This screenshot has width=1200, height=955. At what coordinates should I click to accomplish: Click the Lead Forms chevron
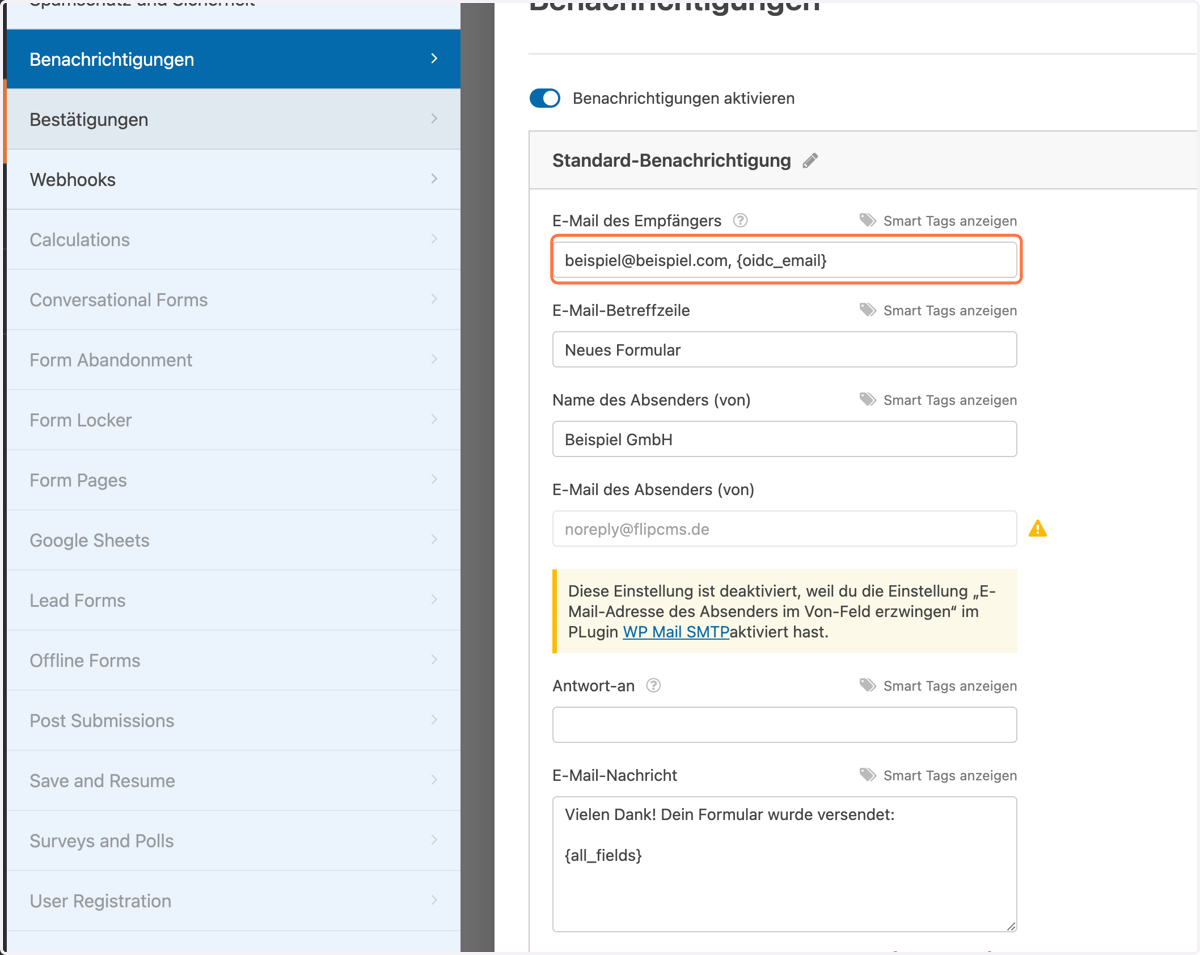[x=434, y=600]
